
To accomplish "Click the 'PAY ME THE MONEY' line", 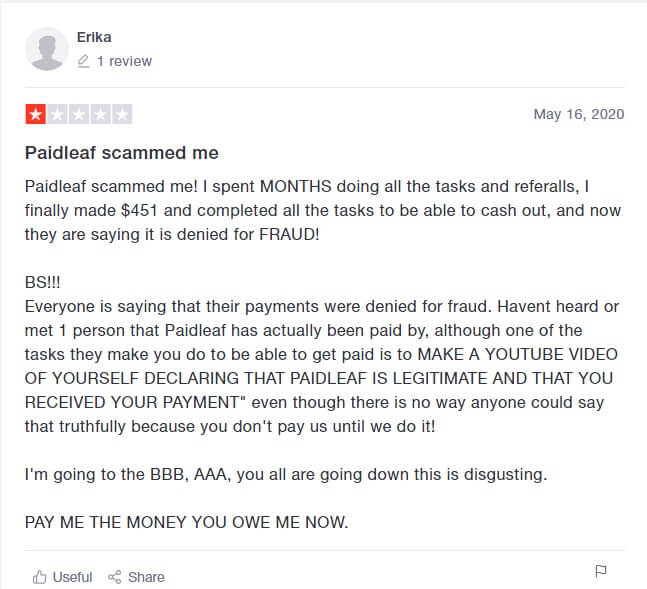I will coord(187,522).
